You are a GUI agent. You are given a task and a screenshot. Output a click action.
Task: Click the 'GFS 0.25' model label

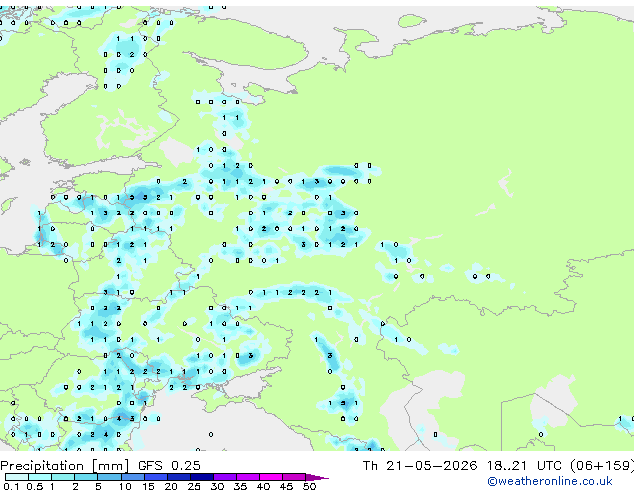169,466
